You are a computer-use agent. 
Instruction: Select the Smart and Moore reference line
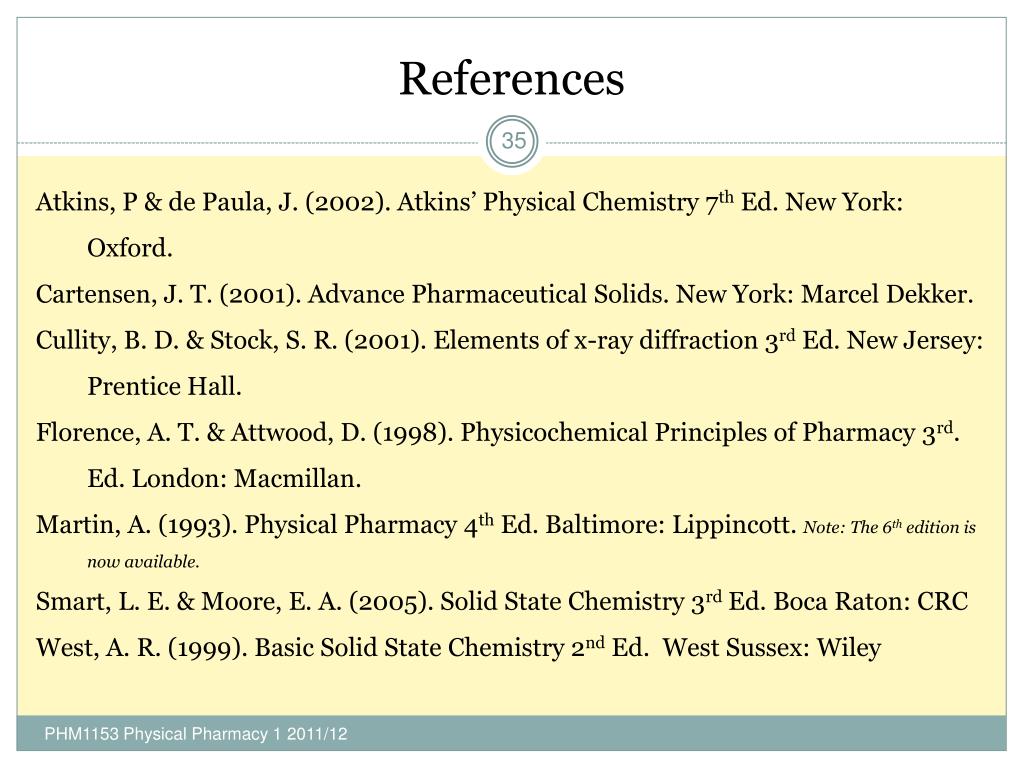pyautogui.click(x=502, y=601)
